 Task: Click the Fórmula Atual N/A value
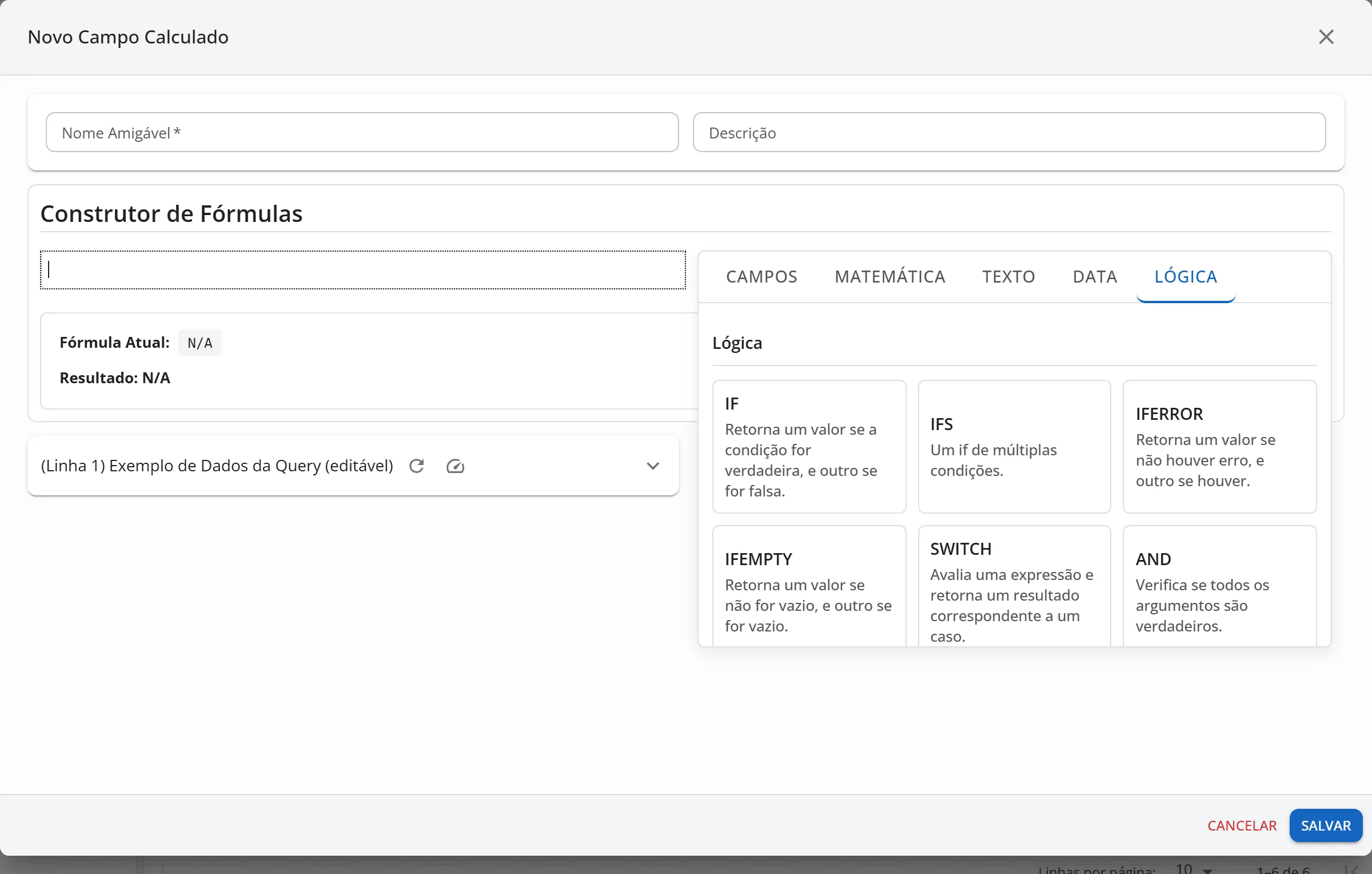(200, 343)
